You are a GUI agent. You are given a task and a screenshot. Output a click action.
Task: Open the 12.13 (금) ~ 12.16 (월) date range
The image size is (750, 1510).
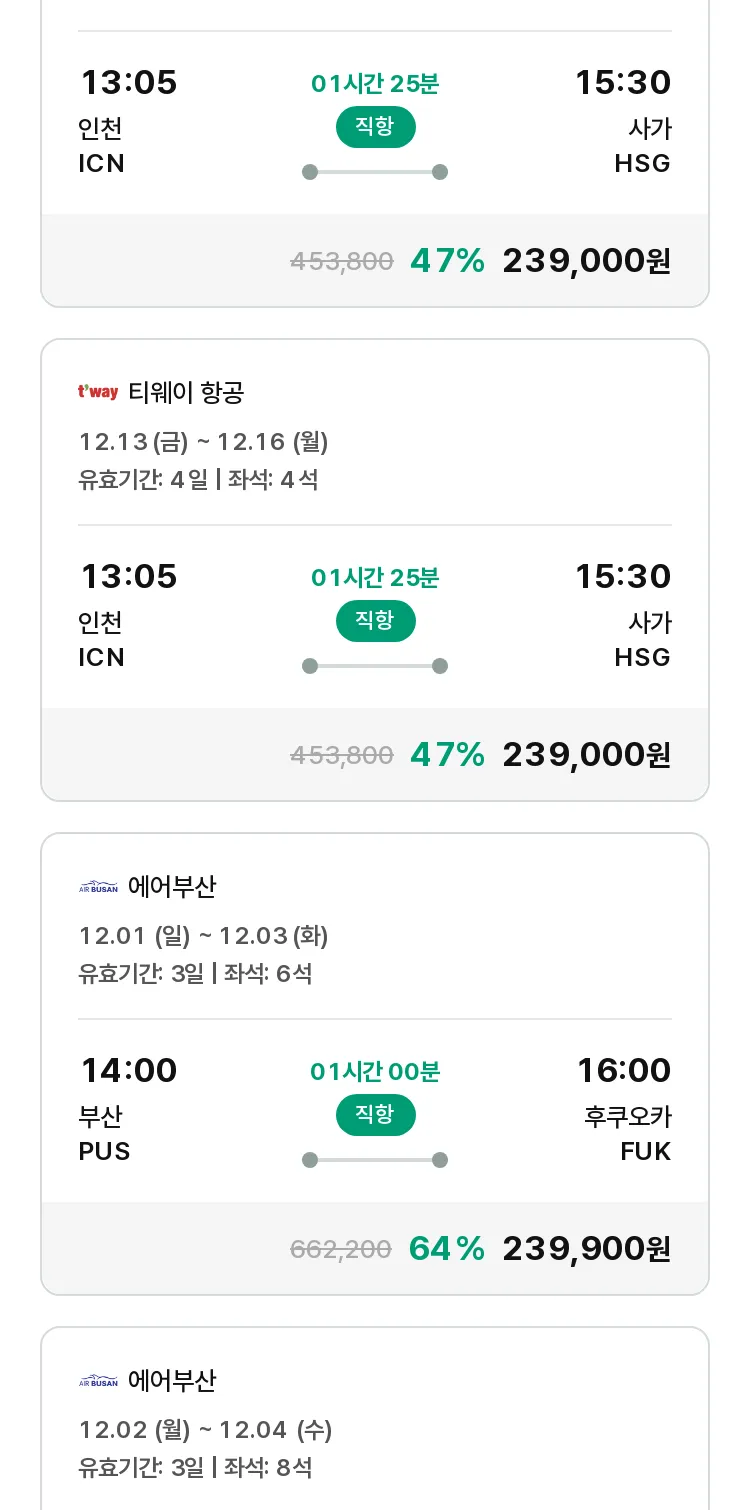(204, 442)
